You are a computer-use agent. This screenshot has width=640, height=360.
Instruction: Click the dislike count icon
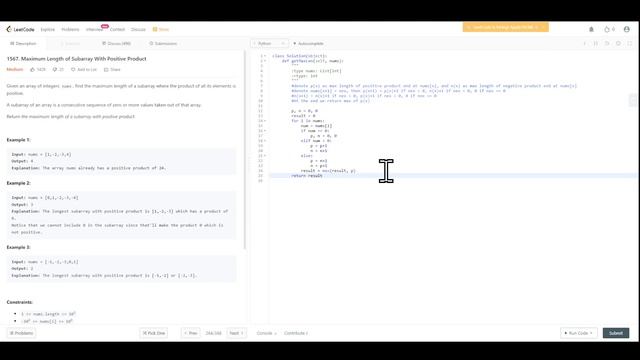click(55, 69)
